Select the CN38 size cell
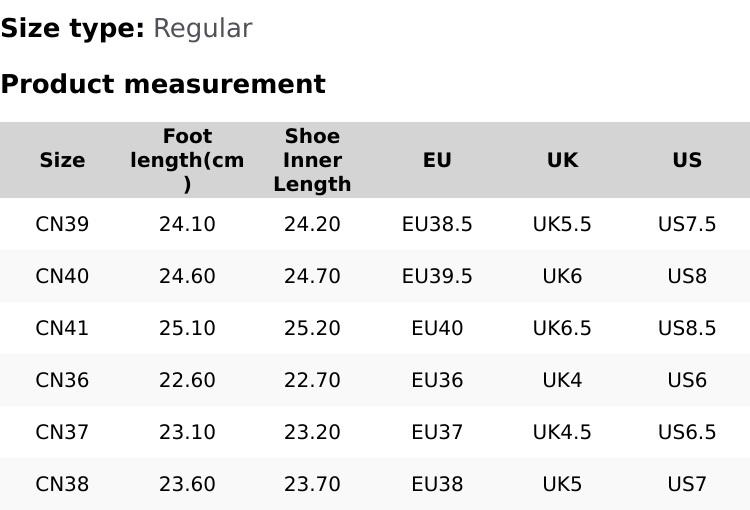 (62, 484)
